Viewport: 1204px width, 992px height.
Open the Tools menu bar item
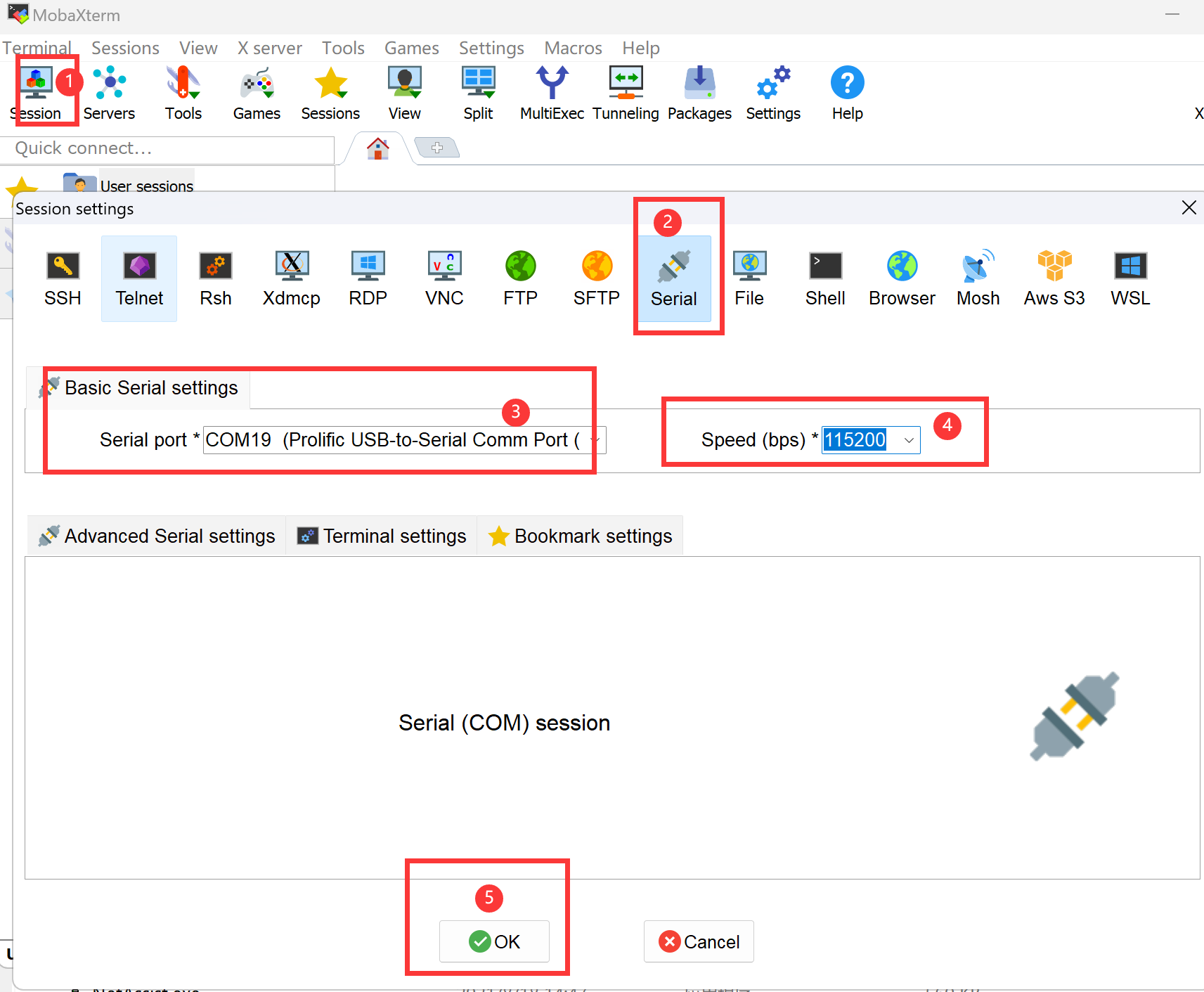pos(343,48)
